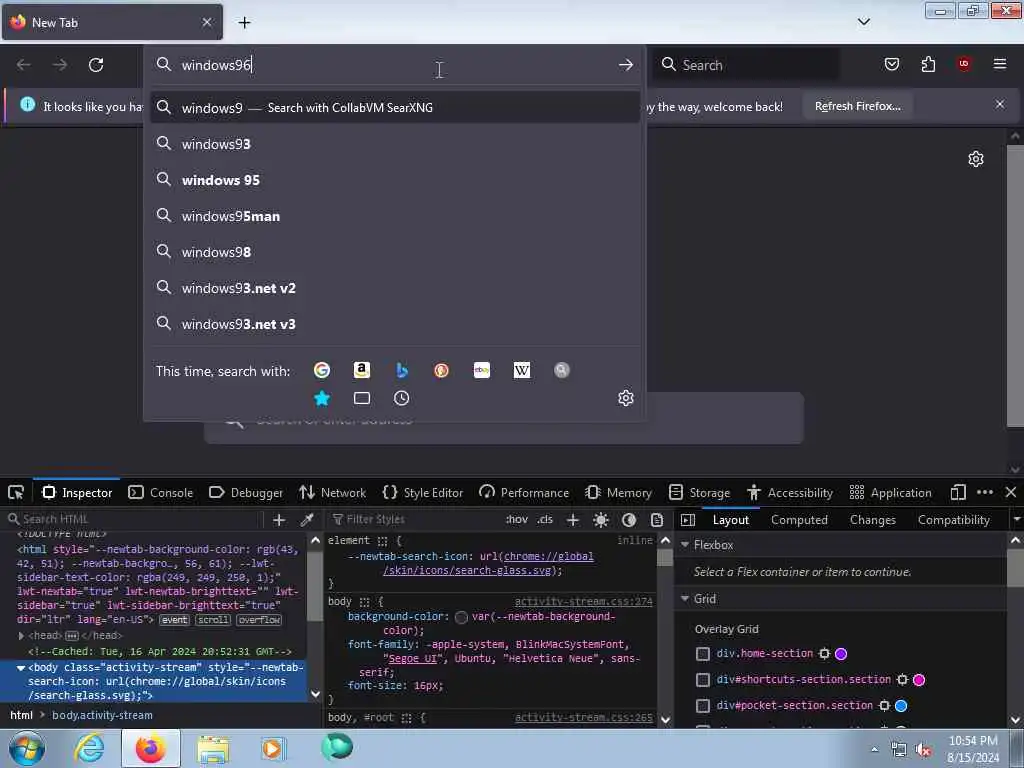Select the Computed sidebar tab

point(799,520)
